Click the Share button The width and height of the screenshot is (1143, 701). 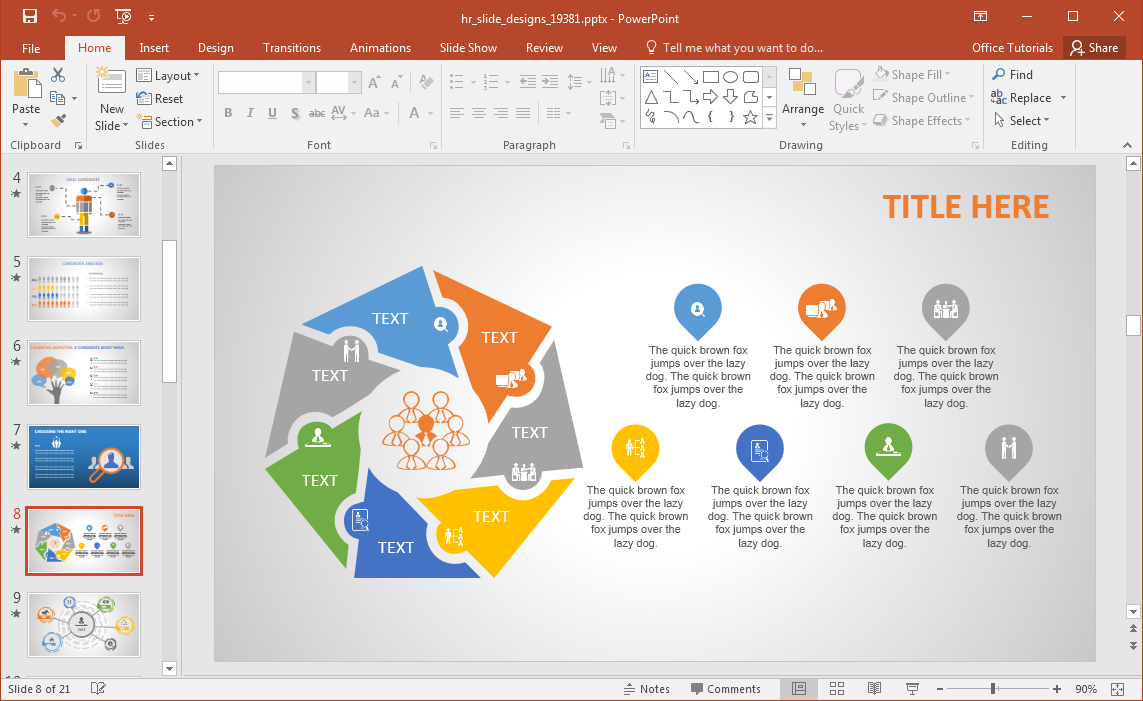[1093, 48]
